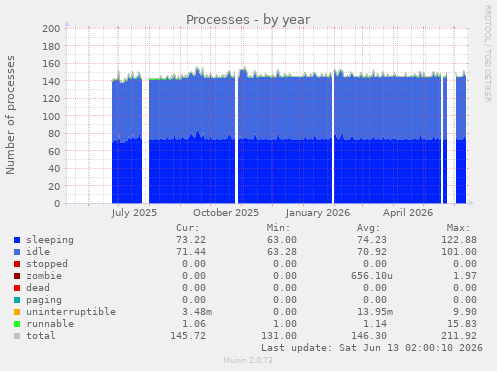This screenshot has width=497, height=371.
Task: Click the stopped legend color swatch
Action: coord(17,264)
